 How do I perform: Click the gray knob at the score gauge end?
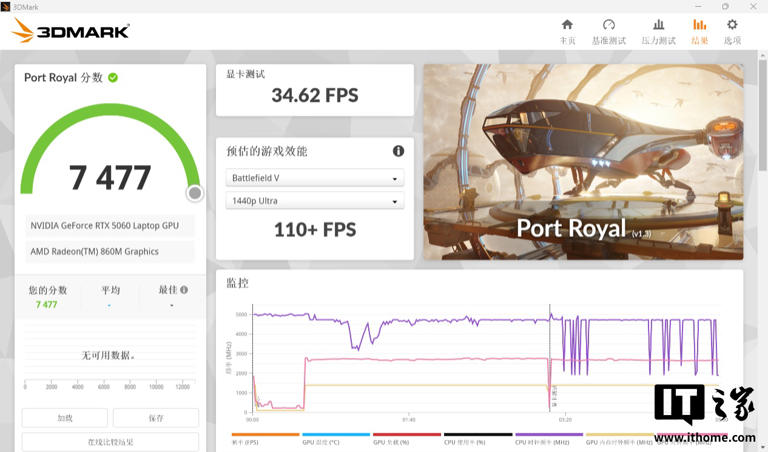[x=195, y=193]
